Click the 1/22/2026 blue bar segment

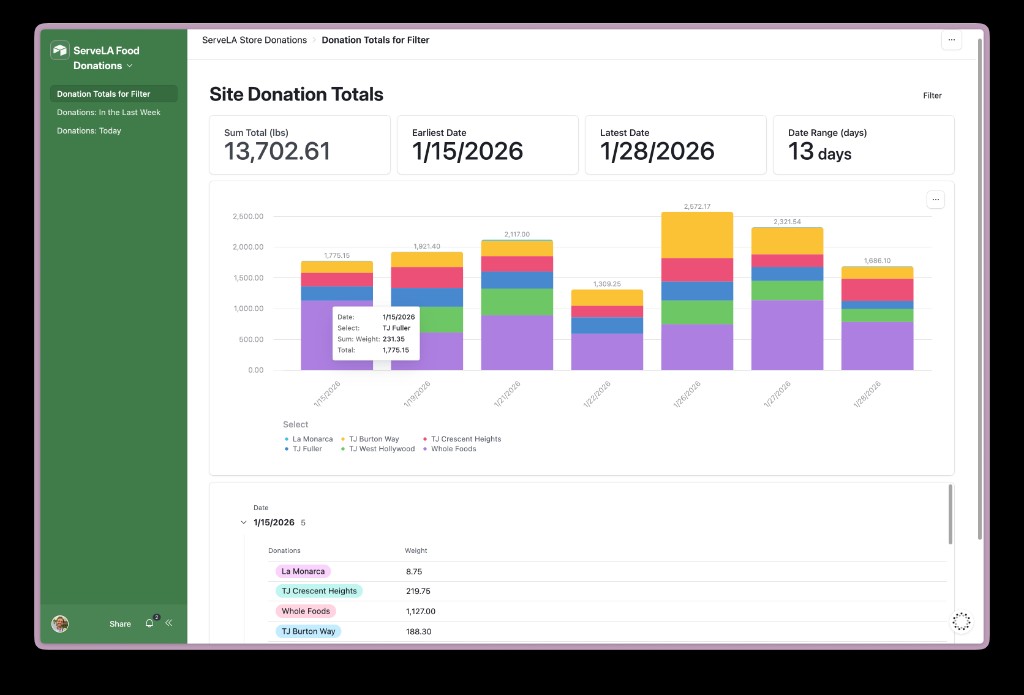[x=607, y=325]
